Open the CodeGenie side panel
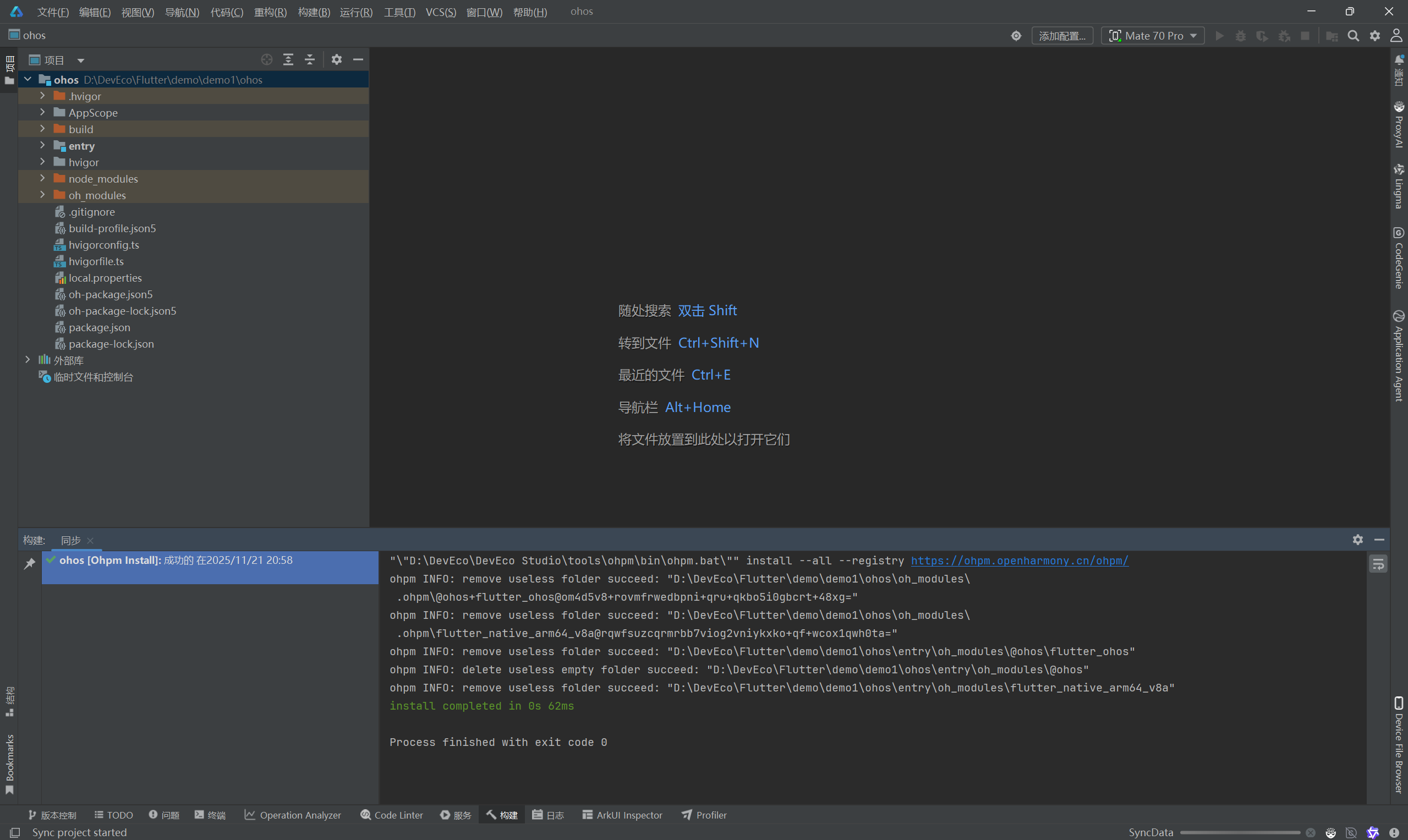Viewport: 1408px width, 840px height. 1399,257
